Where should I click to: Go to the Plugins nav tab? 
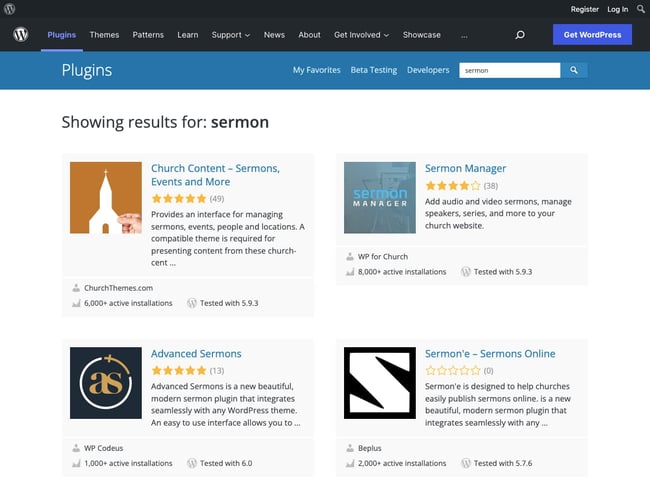coord(62,35)
